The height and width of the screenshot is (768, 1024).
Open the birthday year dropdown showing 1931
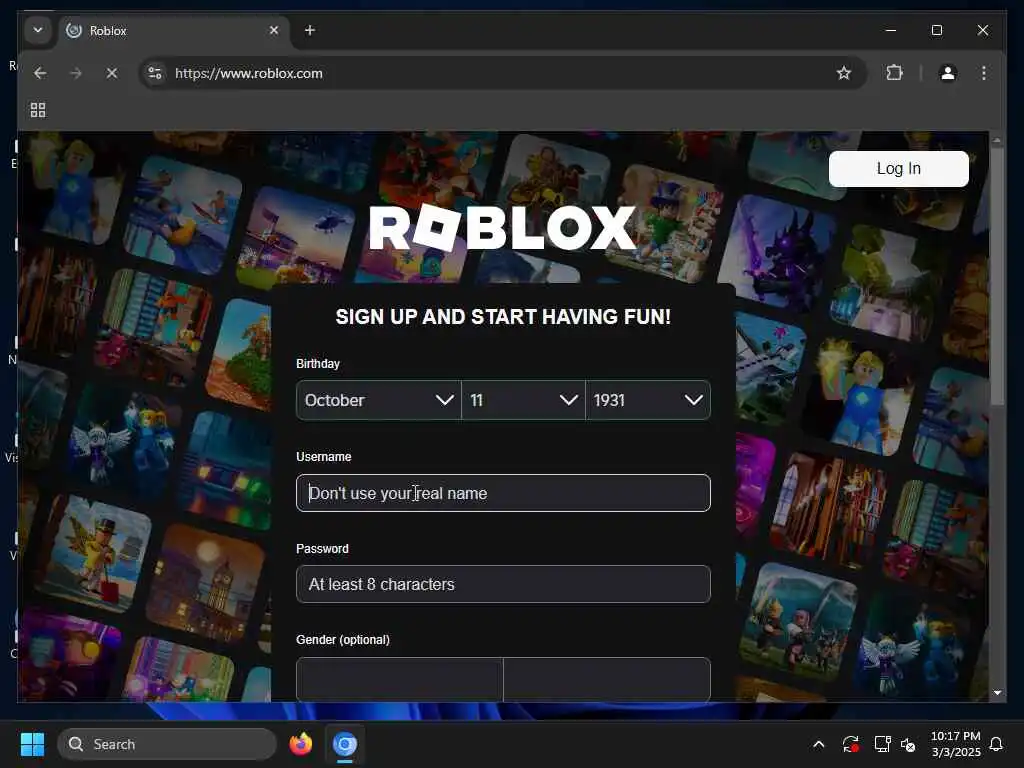pos(648,400)
